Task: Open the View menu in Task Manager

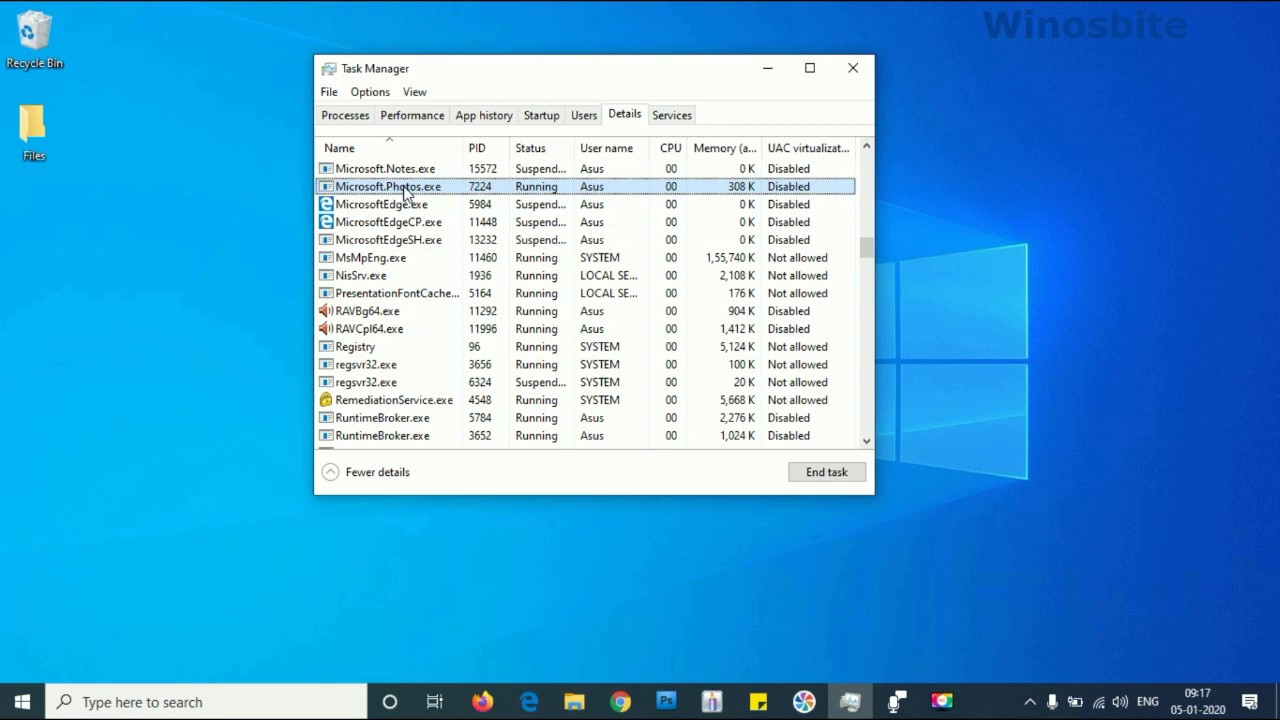Action: pyautogui.click(x=414, y=92)
